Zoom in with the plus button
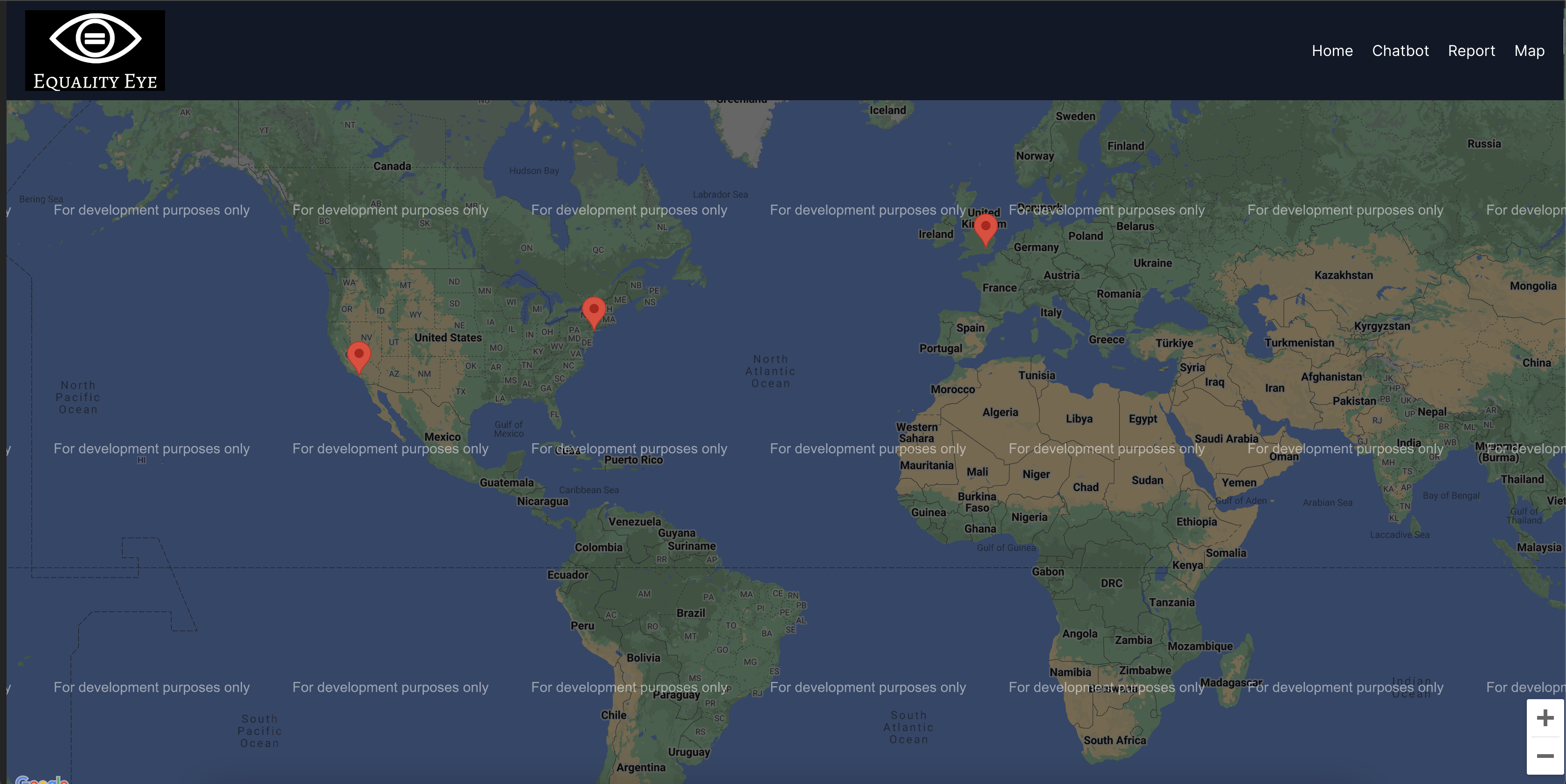The width and height of the screenshot is (1566, 784). [x=1545, y=718]
